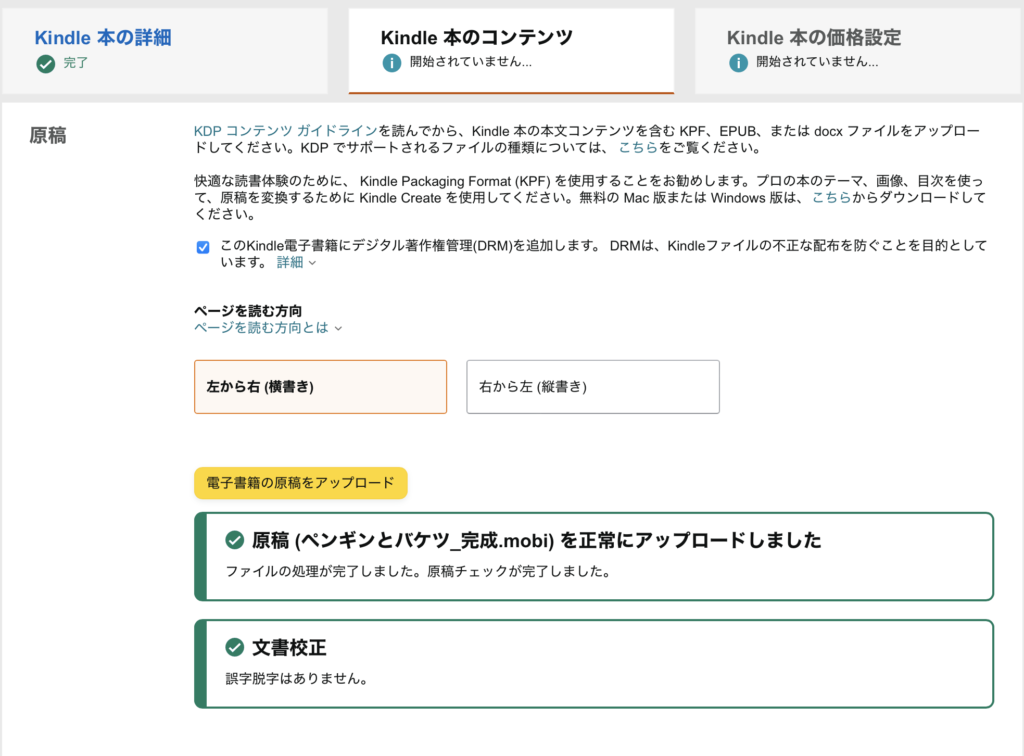
Task: Click the checkmark icon beside 文書校正
Action: pos(235,647)
